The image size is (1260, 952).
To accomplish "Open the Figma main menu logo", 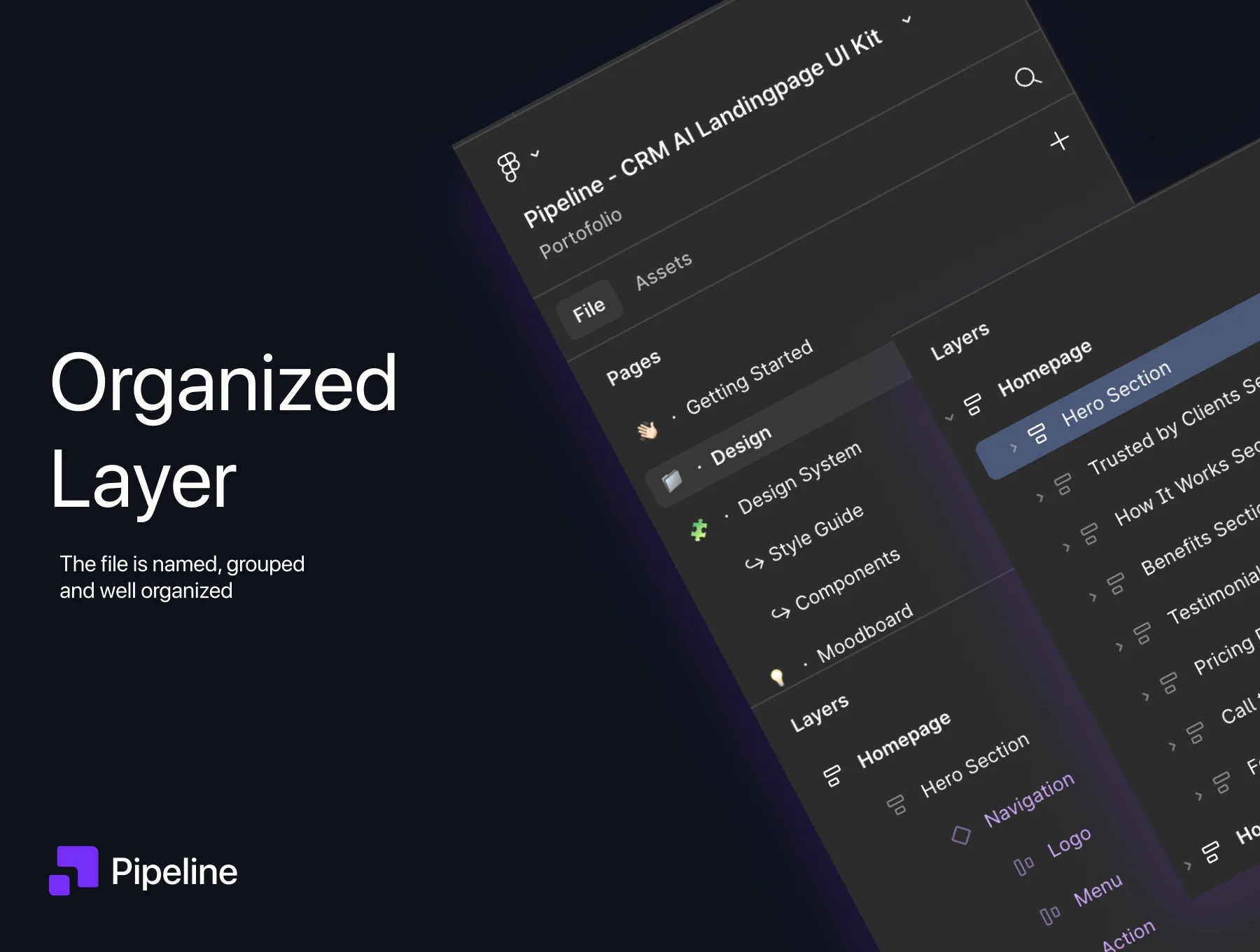I will [509, 167].
